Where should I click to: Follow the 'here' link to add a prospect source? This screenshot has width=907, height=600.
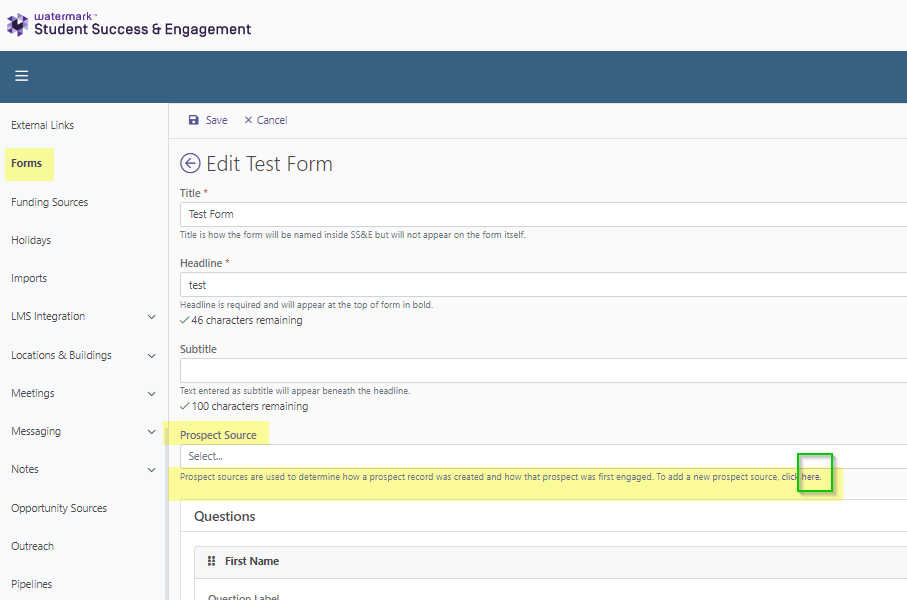coord(810,477)
